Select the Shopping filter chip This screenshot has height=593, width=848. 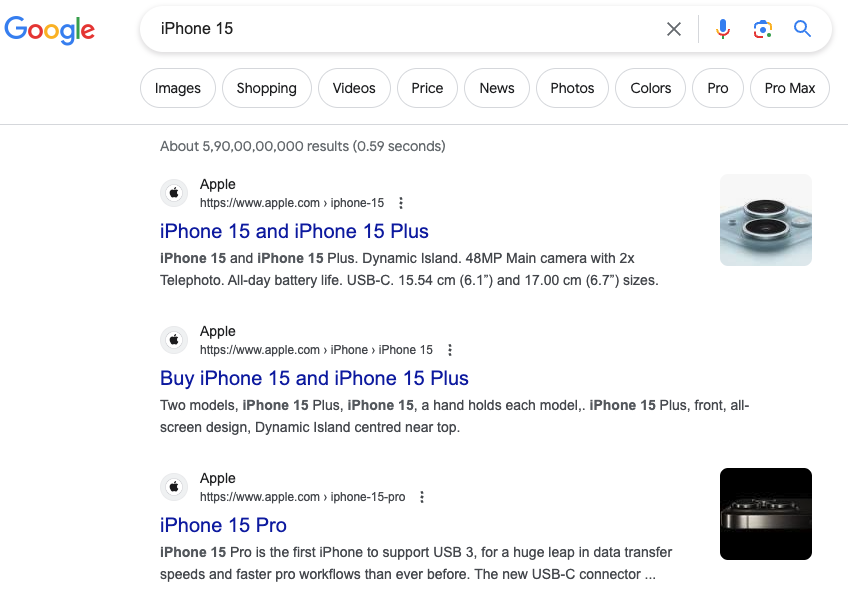coord(266,88)
